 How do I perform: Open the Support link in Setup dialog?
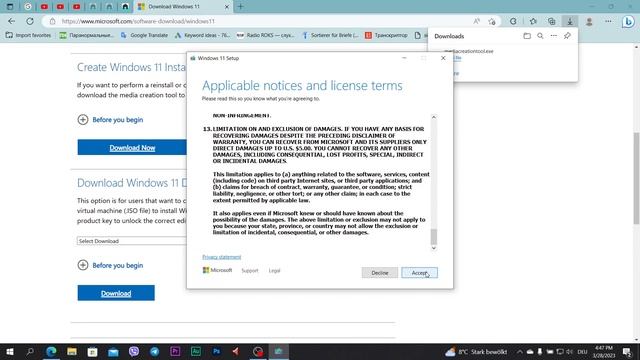(250, 271)
